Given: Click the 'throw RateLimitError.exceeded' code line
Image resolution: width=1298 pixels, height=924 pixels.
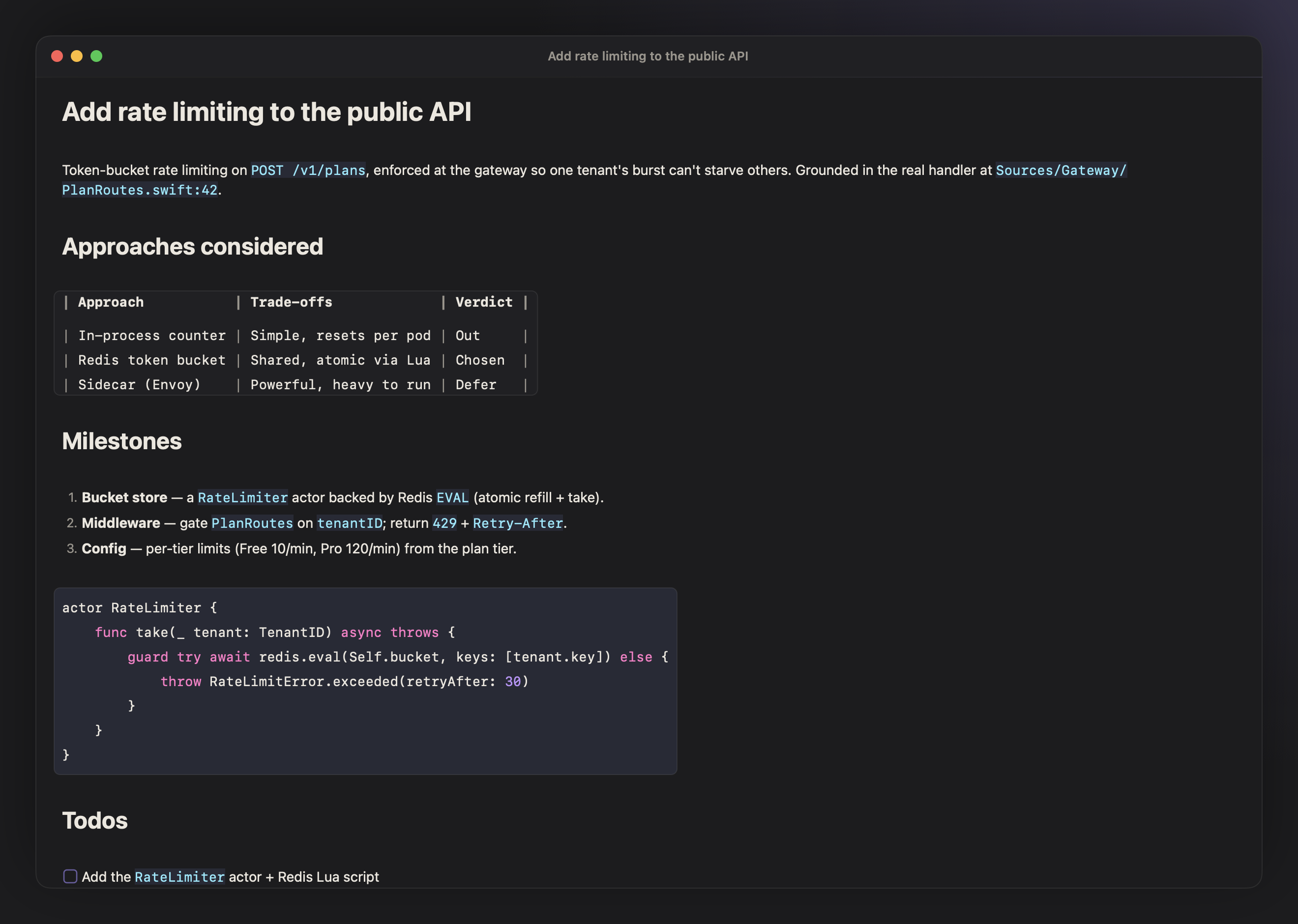Looking at the screenshot, I should tap(345, 682).
